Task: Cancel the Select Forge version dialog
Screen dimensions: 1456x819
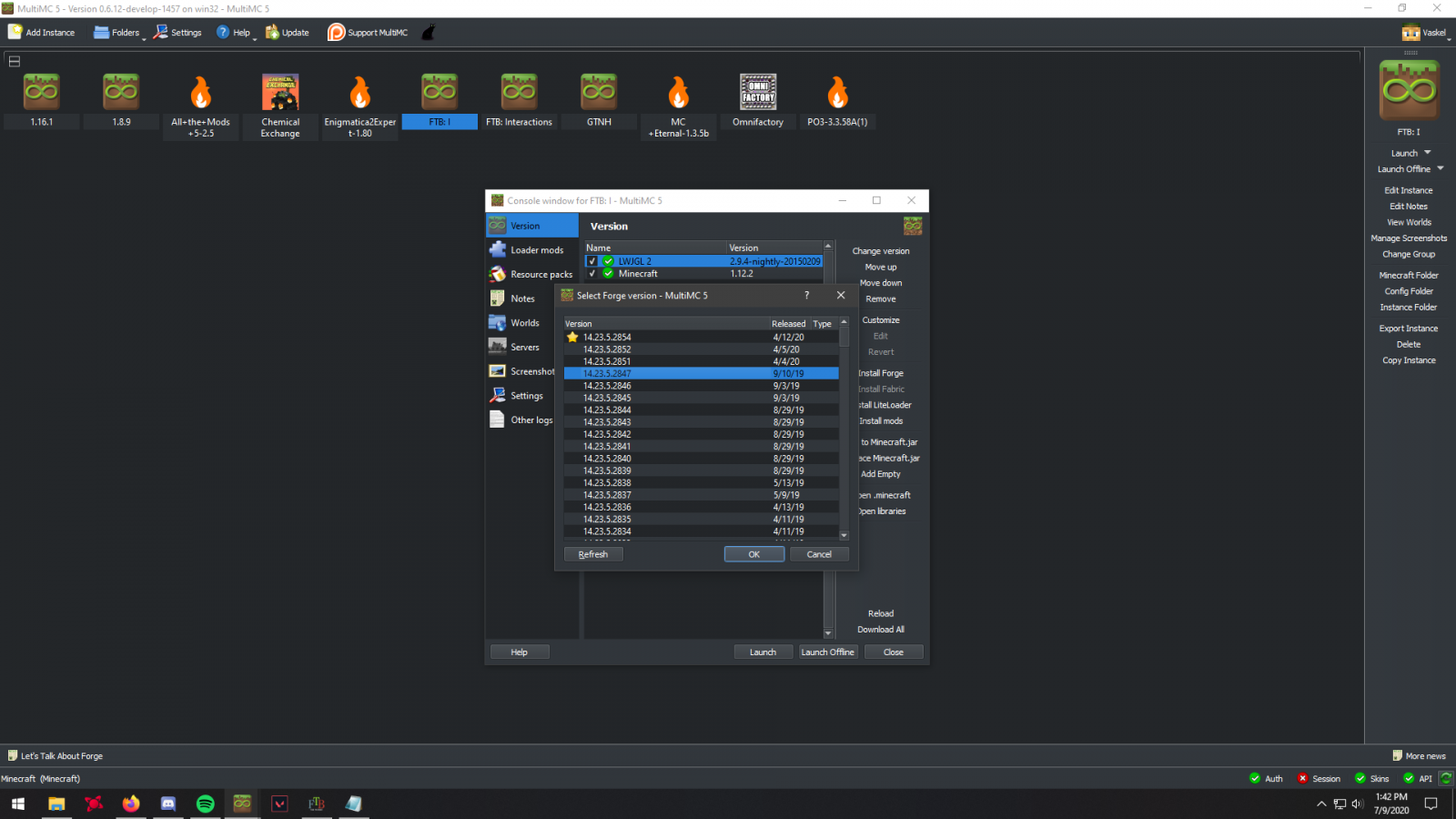Action: 819,554
